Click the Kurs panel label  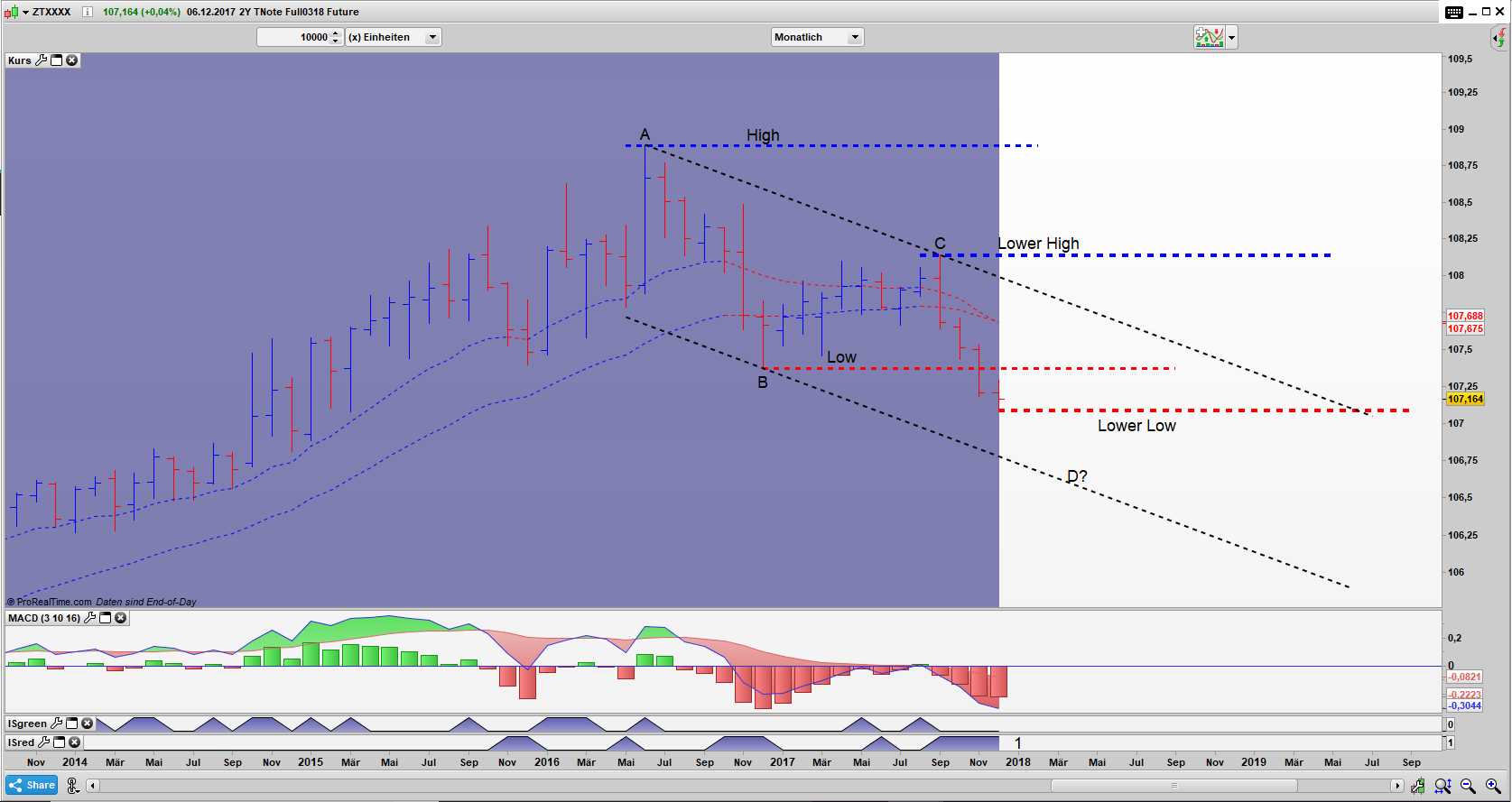pos(20,60)
